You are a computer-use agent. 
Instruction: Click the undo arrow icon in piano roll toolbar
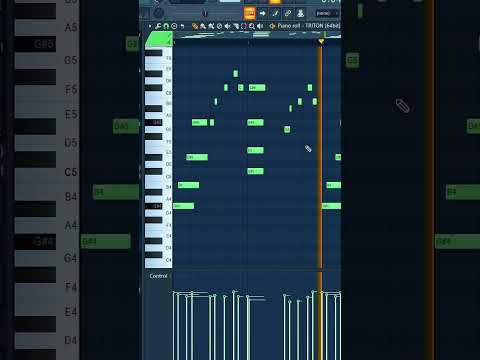tap(182, 26)
